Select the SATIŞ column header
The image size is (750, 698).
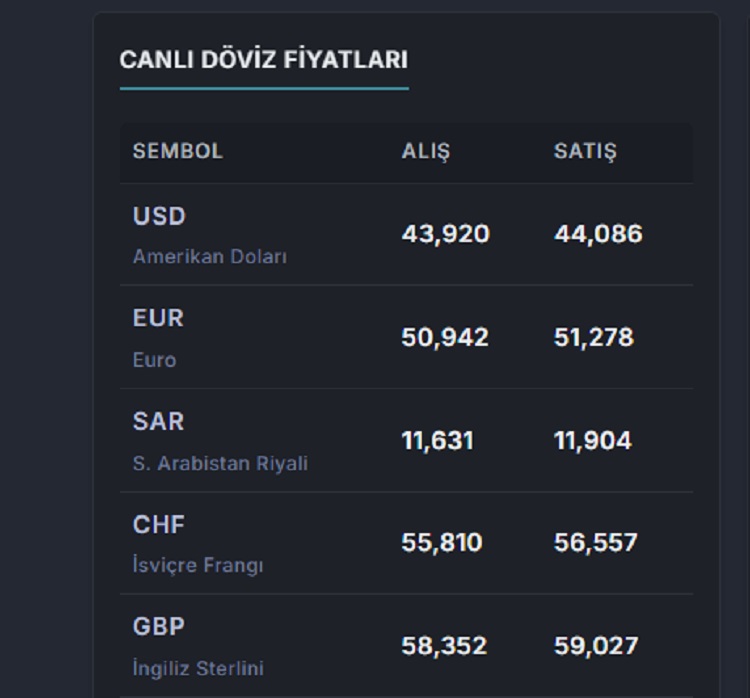coord(585,152)
